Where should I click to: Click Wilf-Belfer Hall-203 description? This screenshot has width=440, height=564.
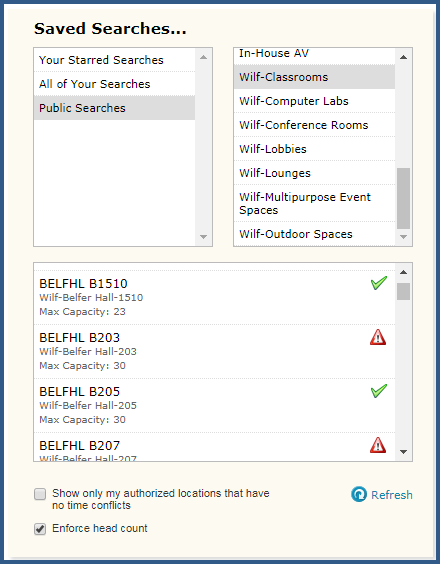[x=88, y=351]
